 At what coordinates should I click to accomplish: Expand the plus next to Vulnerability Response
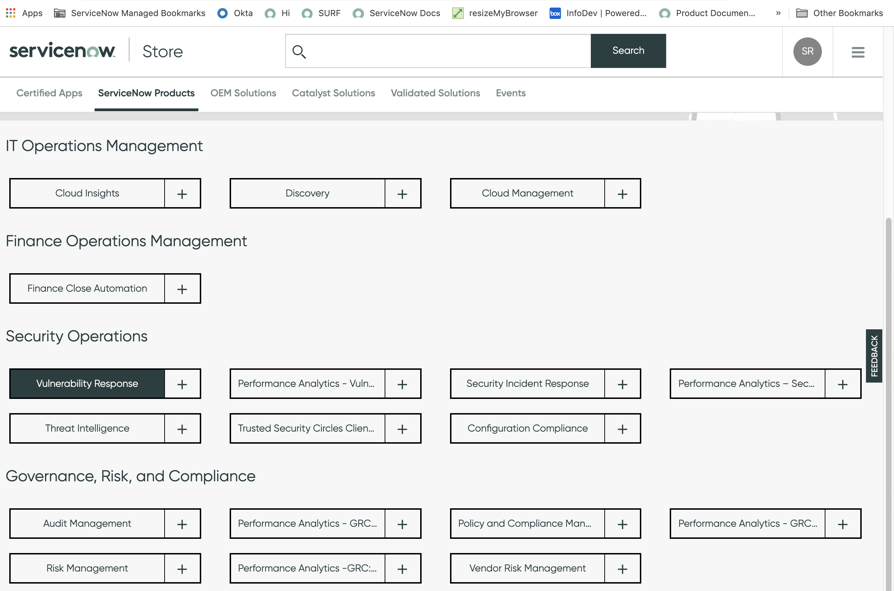(182, 384)
